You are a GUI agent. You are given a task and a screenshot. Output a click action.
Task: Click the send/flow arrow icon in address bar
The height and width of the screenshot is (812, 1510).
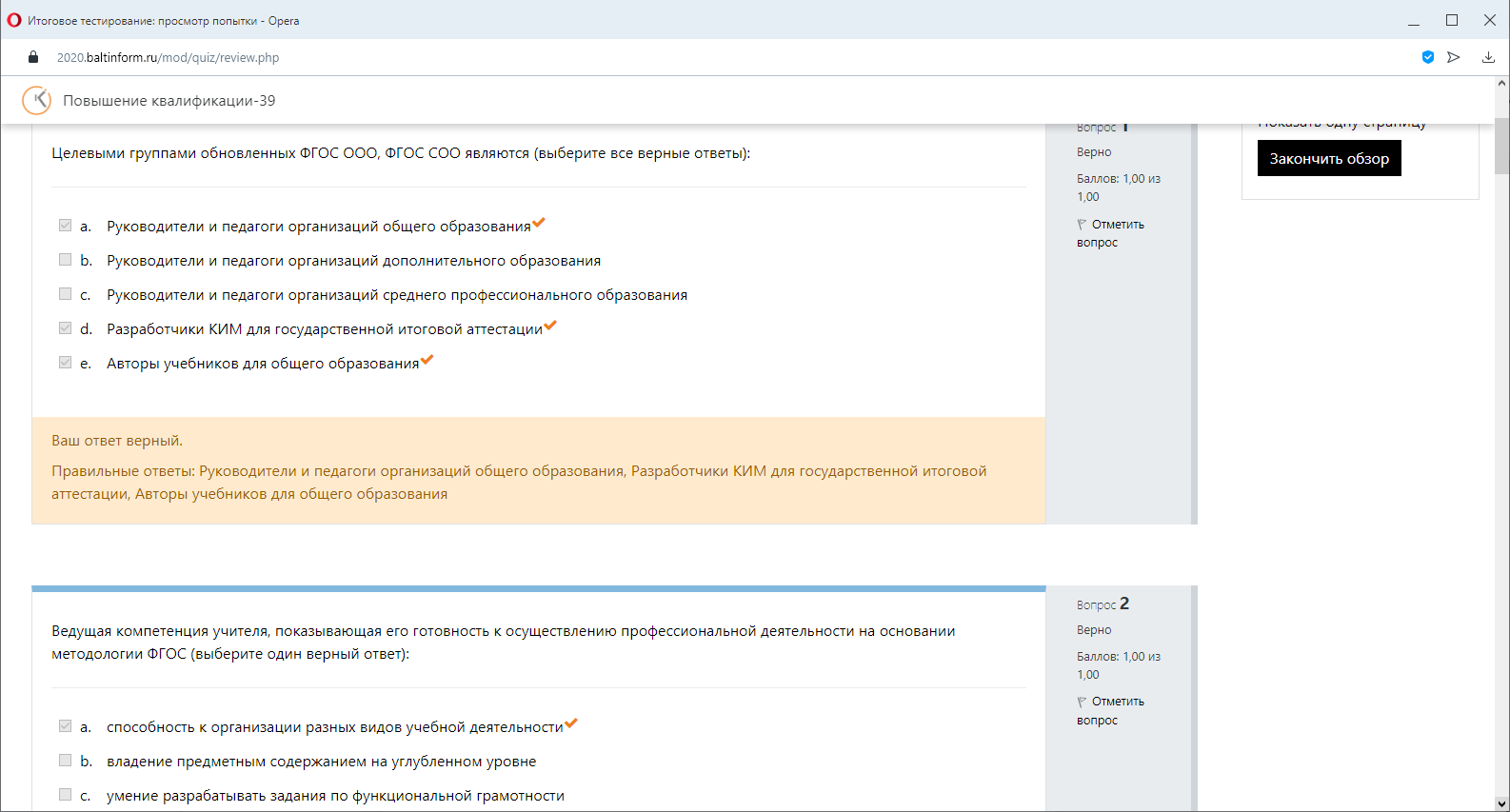click(1454, 57)
